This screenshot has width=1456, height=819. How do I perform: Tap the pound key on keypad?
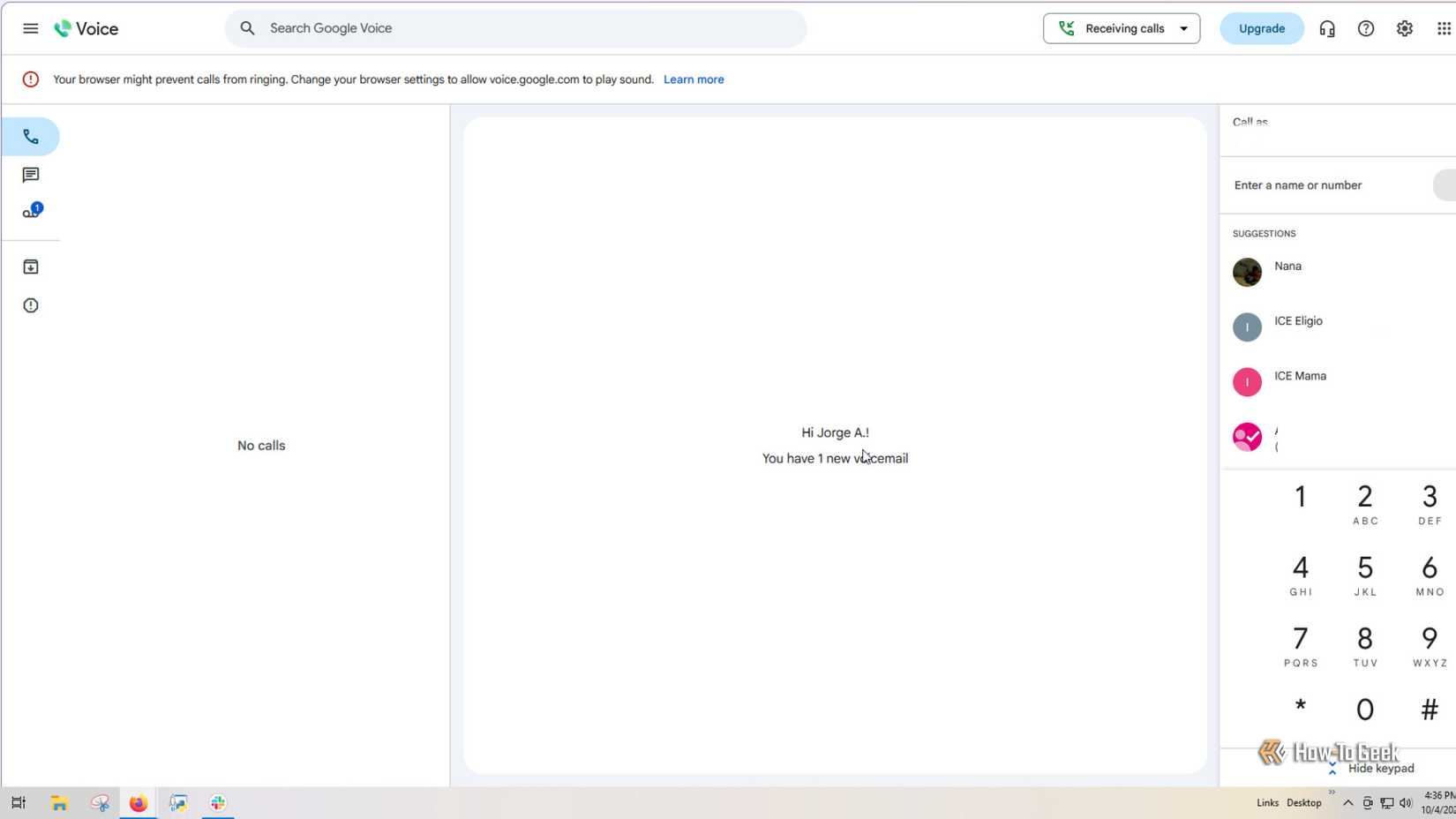1430,710
